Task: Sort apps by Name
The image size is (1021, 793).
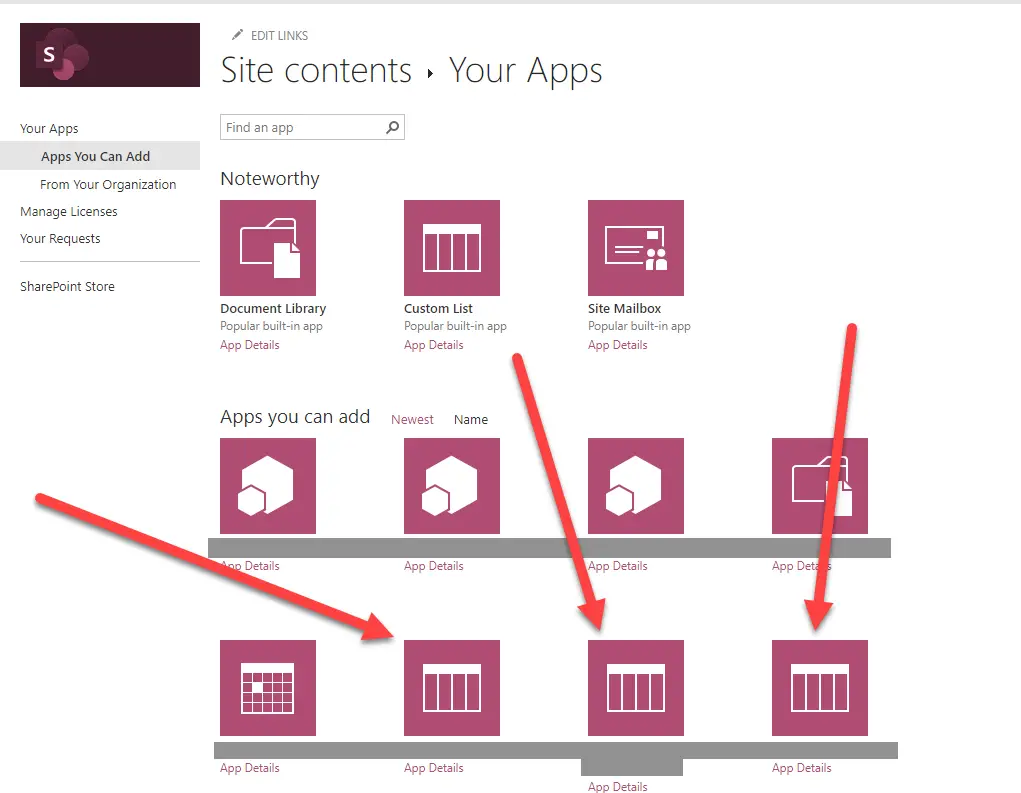Action: tap(471, 420)
